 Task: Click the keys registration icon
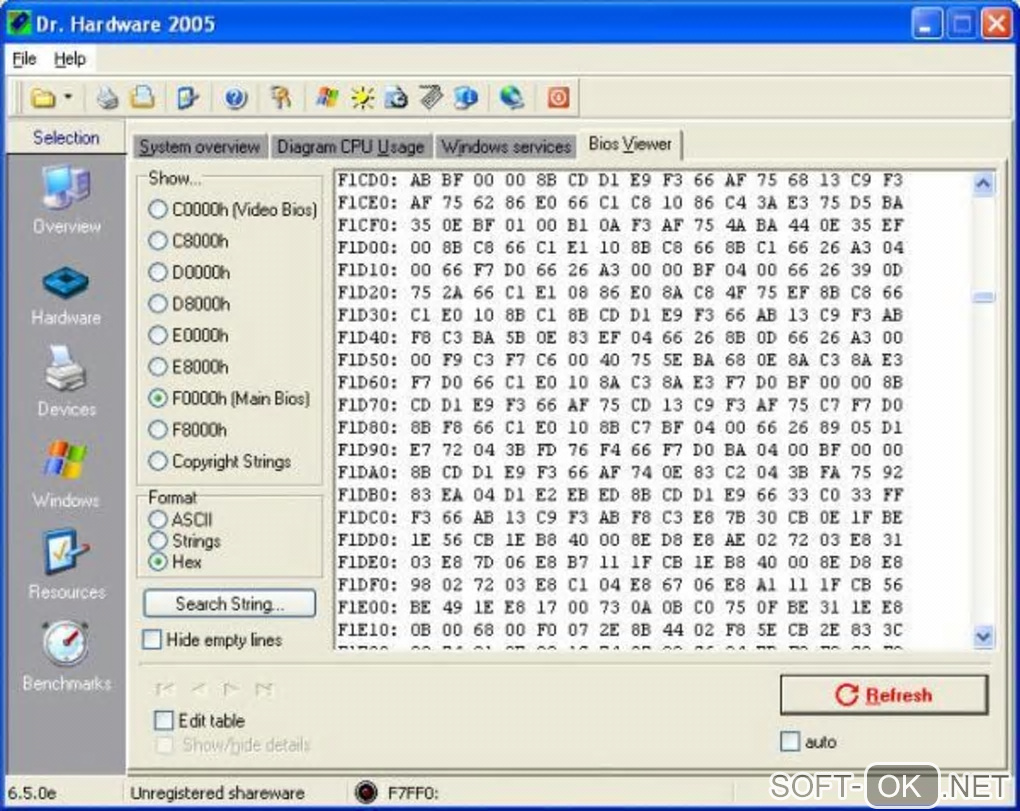(281, 98)
